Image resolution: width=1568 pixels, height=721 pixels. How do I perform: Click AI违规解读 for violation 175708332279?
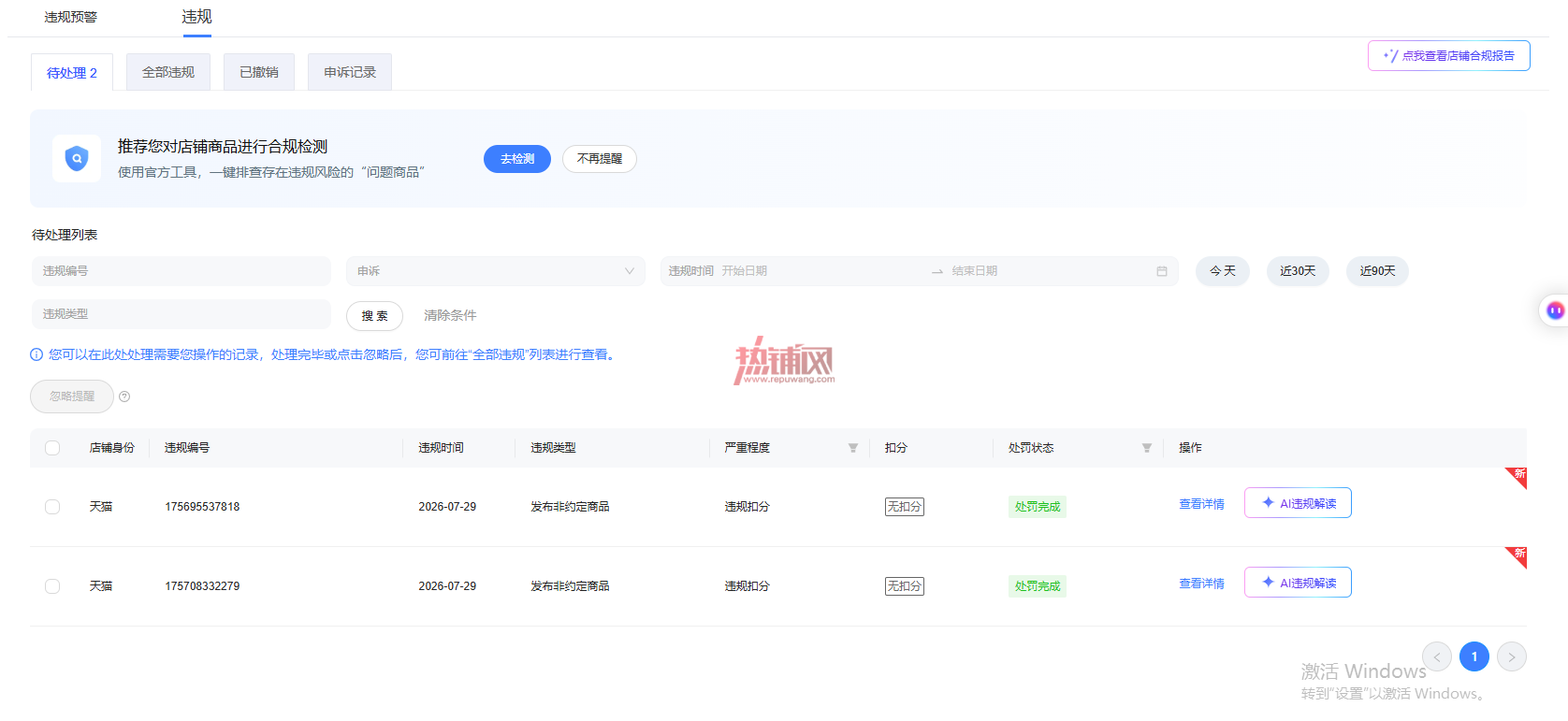1298,583
